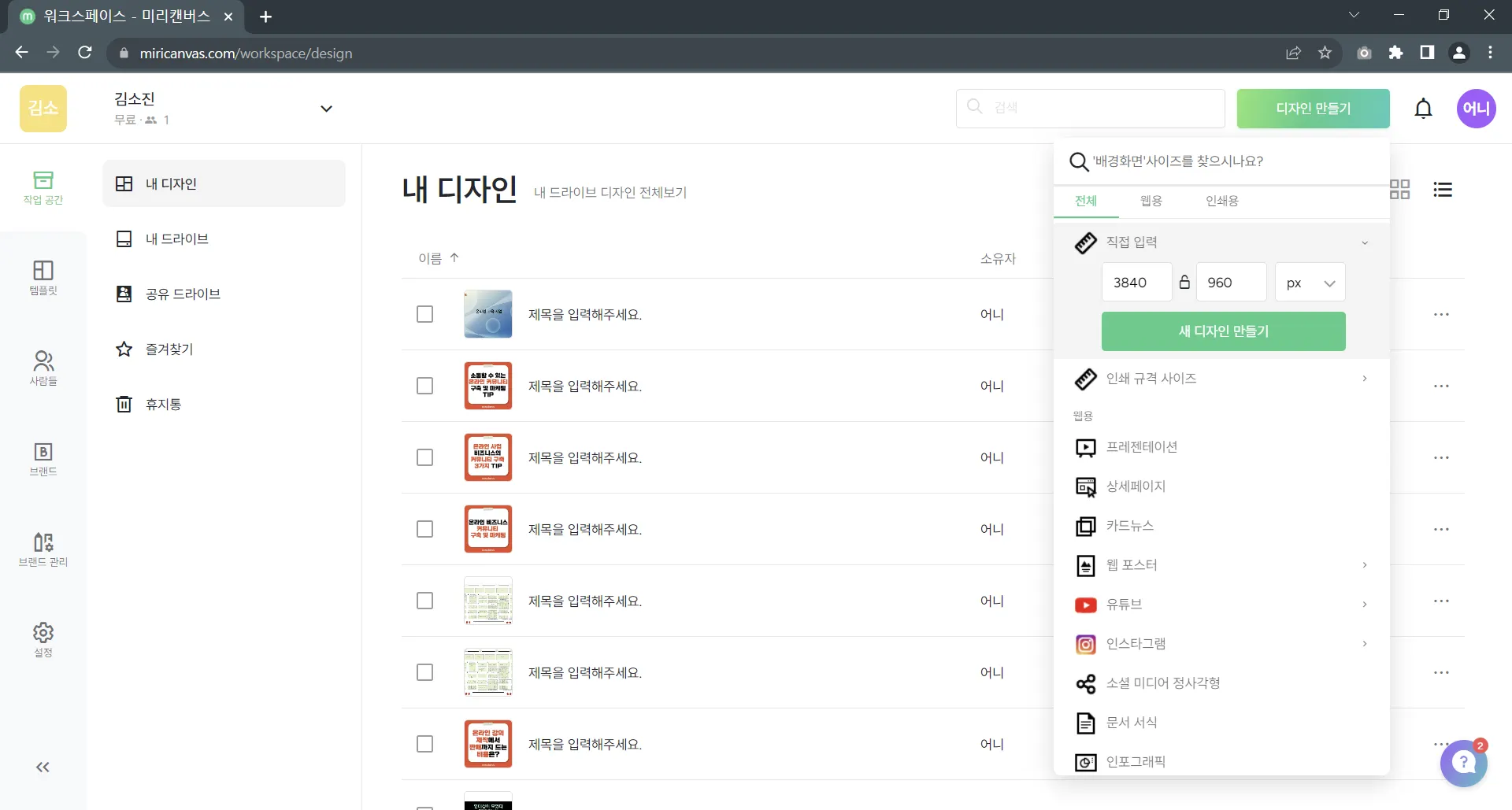Check the fourth design row checkbox

coord(425,530)
